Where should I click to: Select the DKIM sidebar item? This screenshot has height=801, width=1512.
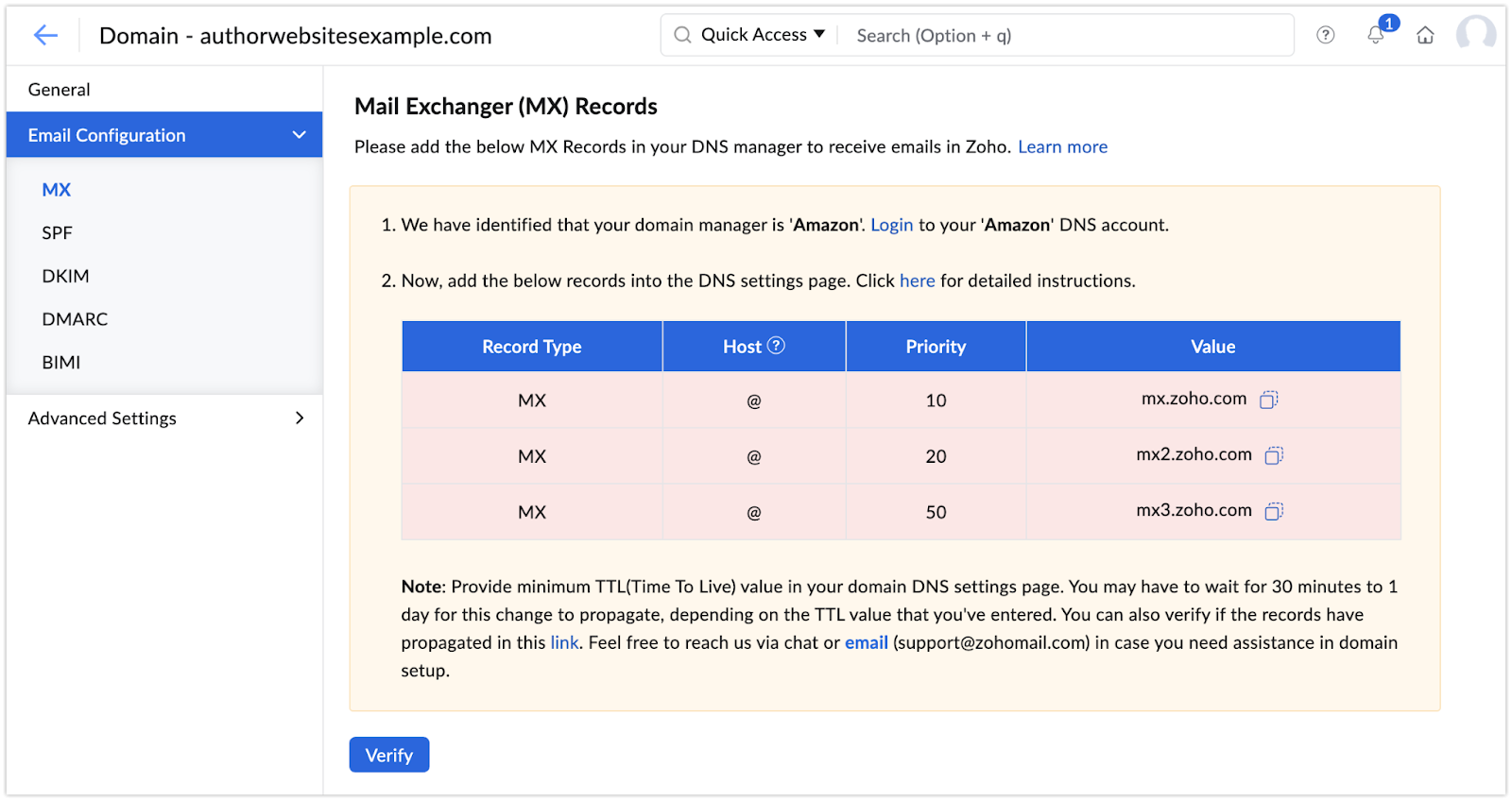65,277
